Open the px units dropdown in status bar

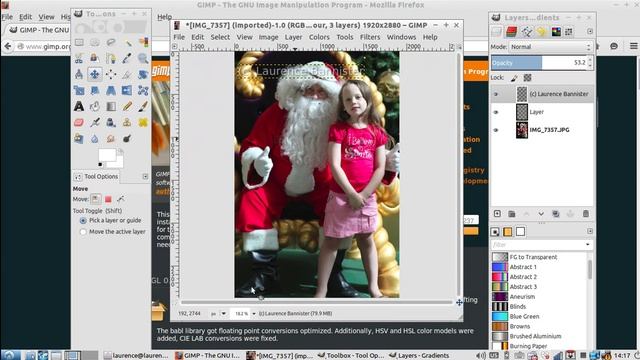point(224,313)
